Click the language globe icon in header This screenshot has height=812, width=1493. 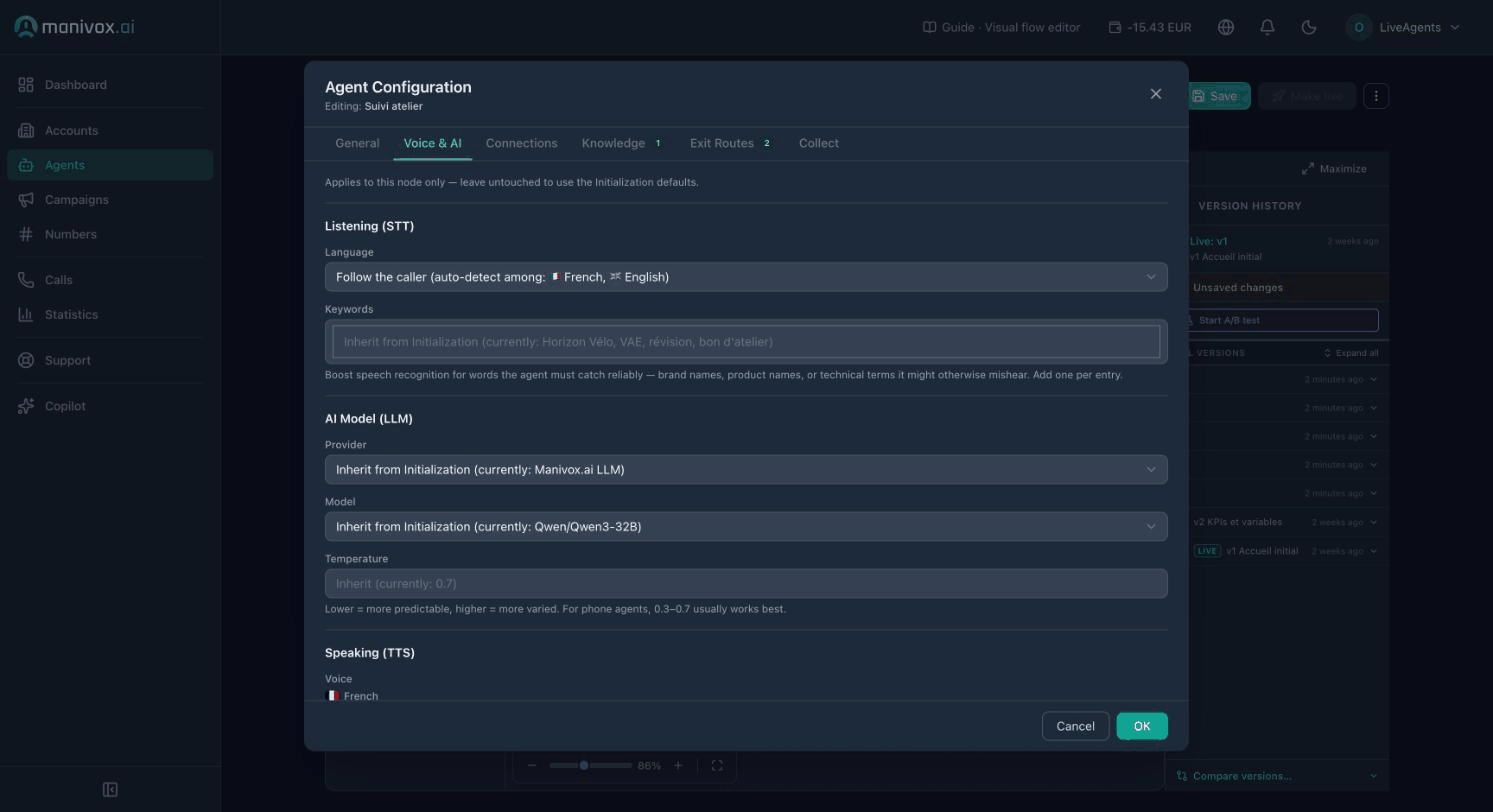(x=1226, y=27)
